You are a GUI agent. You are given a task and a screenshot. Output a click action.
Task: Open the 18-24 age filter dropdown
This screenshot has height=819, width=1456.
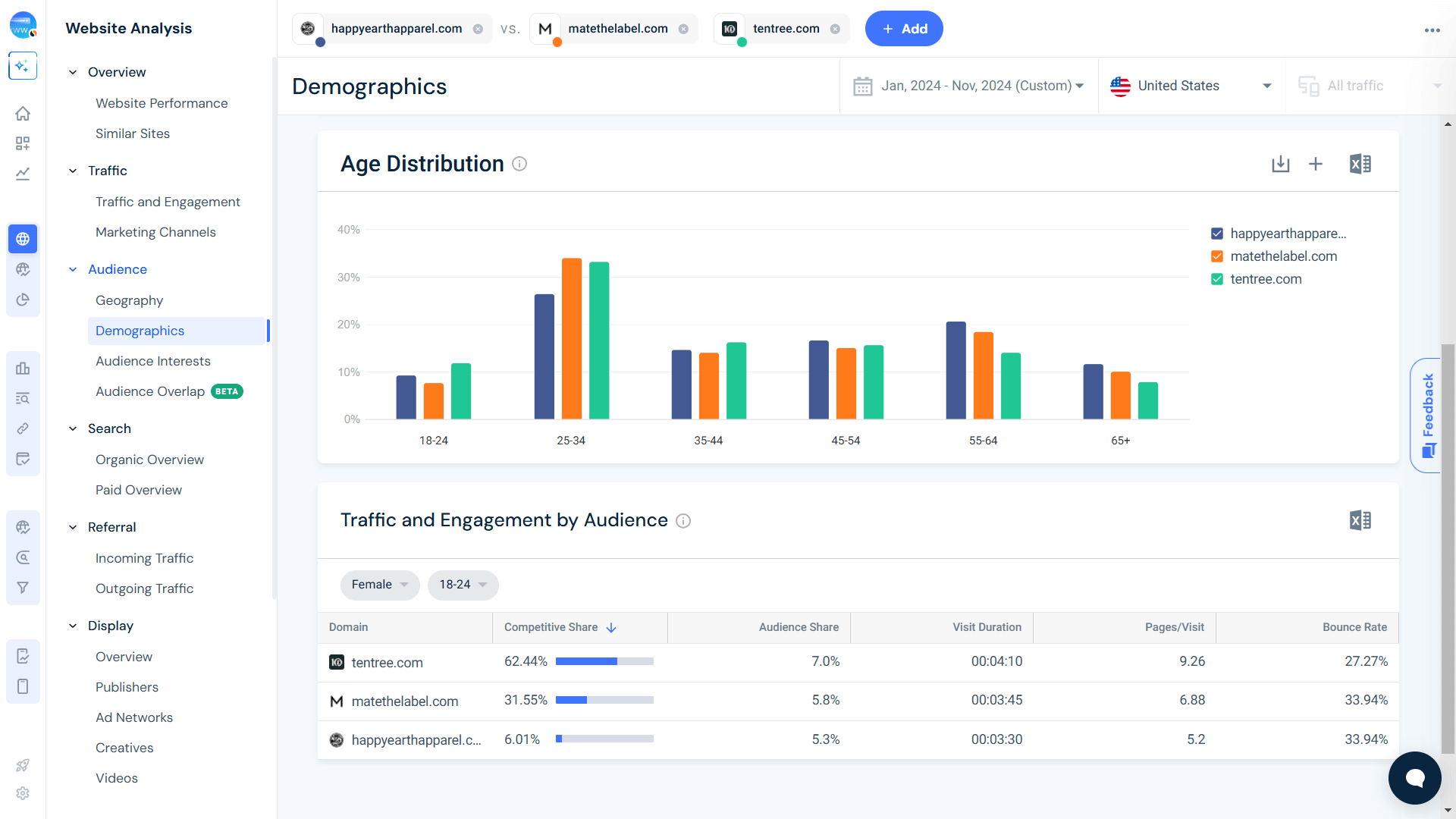(x=463, y=585)
